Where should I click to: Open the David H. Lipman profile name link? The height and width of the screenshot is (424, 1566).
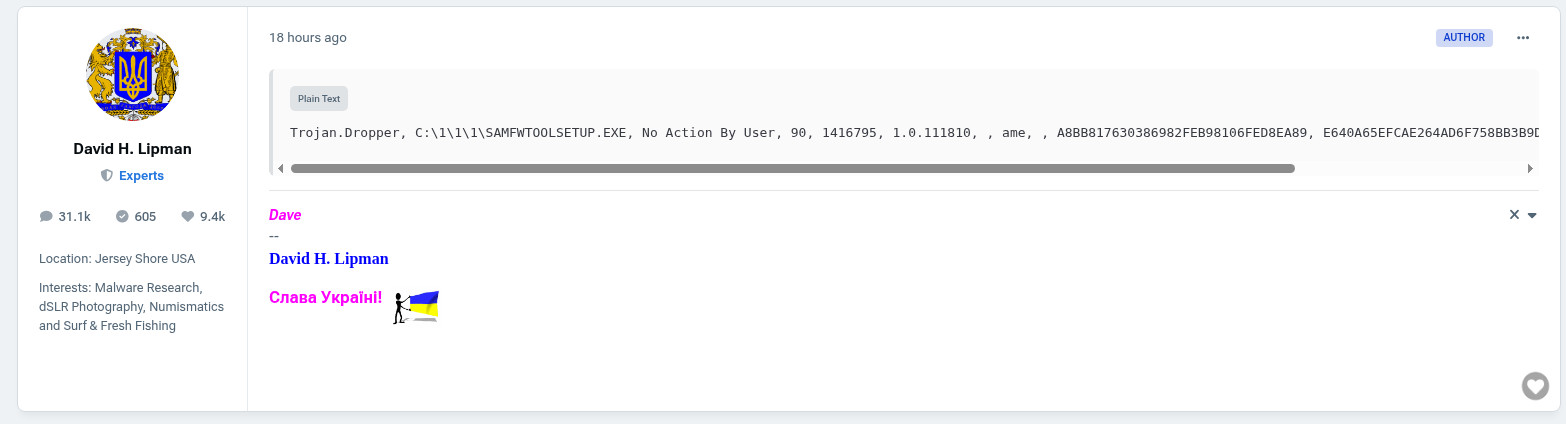[x=133, y=149]
